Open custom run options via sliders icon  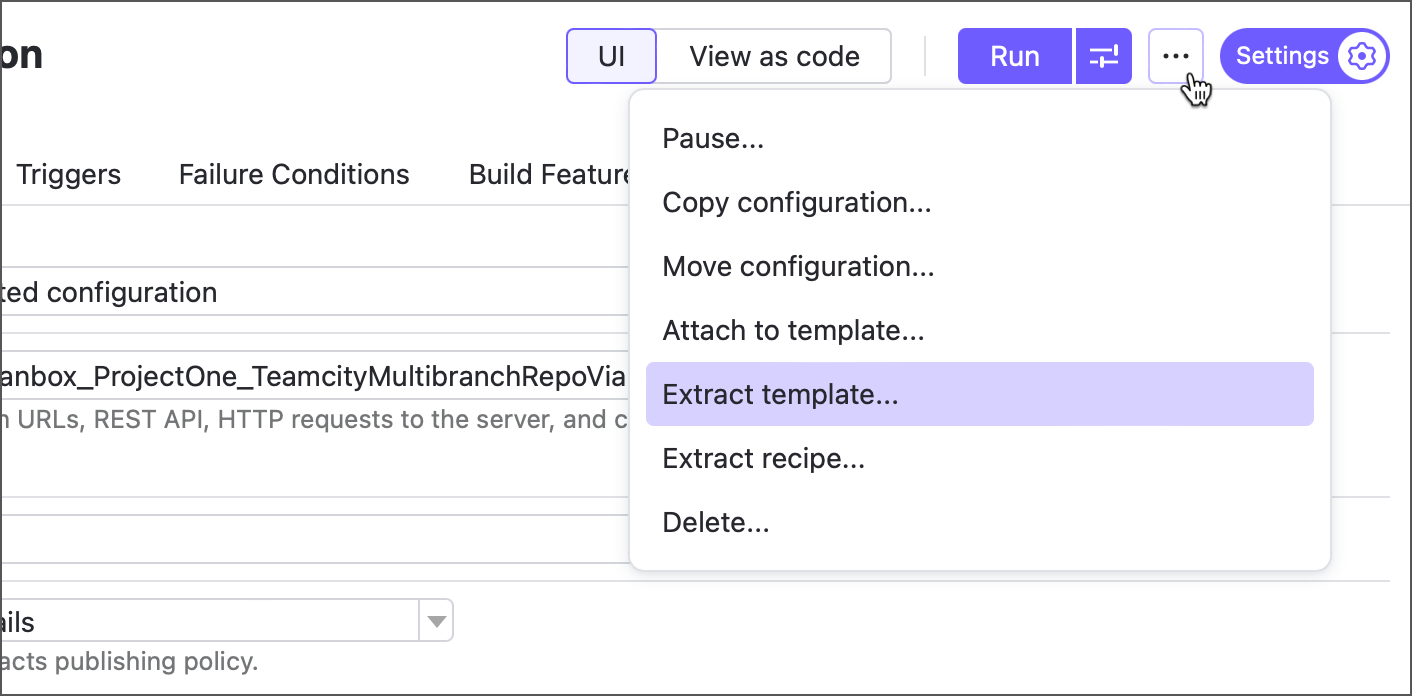click(x=1103, y=56)
